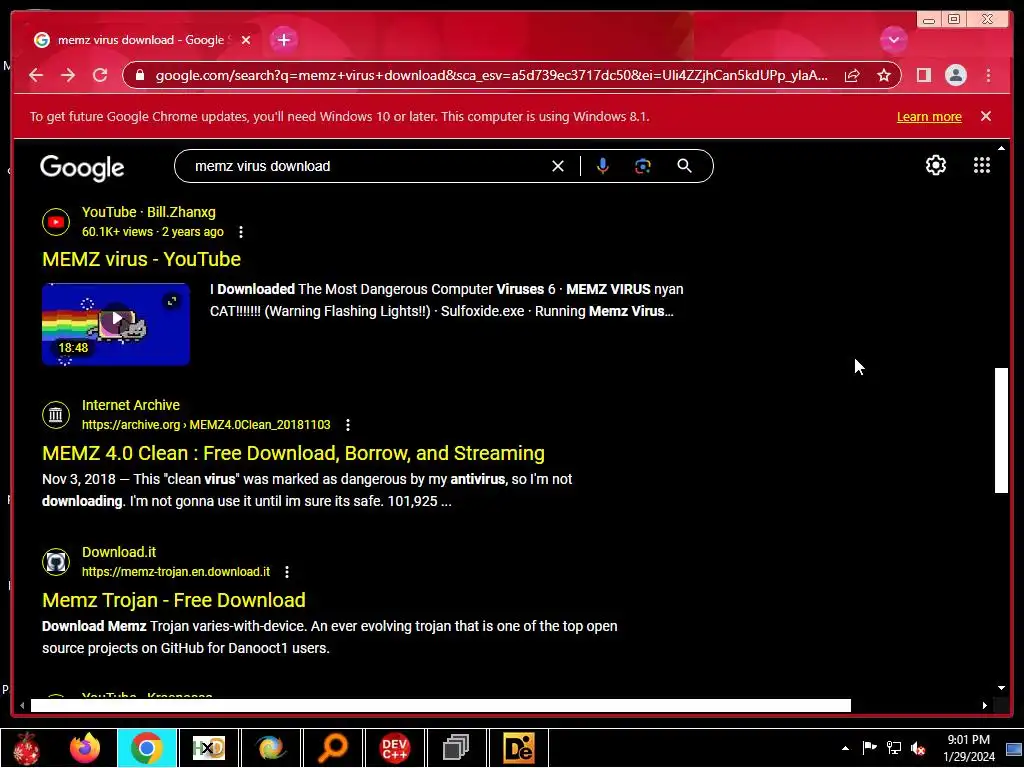Open HxD hex editor from taskbar
The image size is (1024, 768).
[x=209, y=748]
